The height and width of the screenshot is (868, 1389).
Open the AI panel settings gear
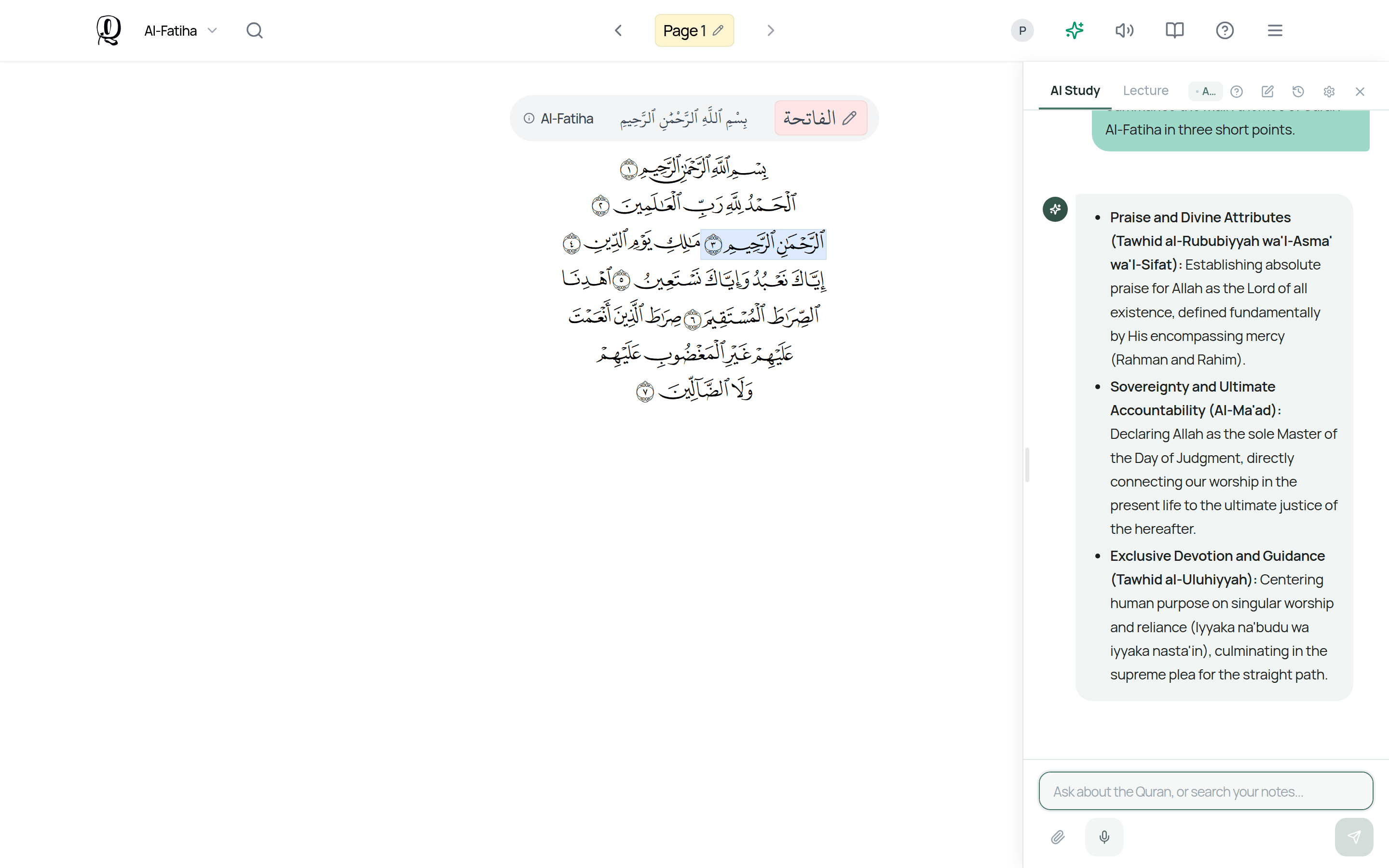click(x=1329, y=91)
